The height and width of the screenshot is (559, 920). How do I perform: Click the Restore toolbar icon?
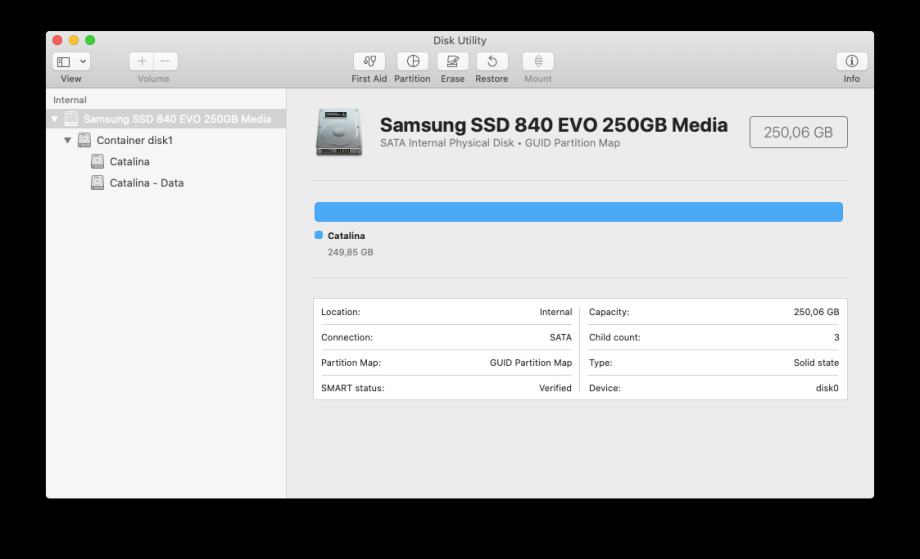click(492, 61)
